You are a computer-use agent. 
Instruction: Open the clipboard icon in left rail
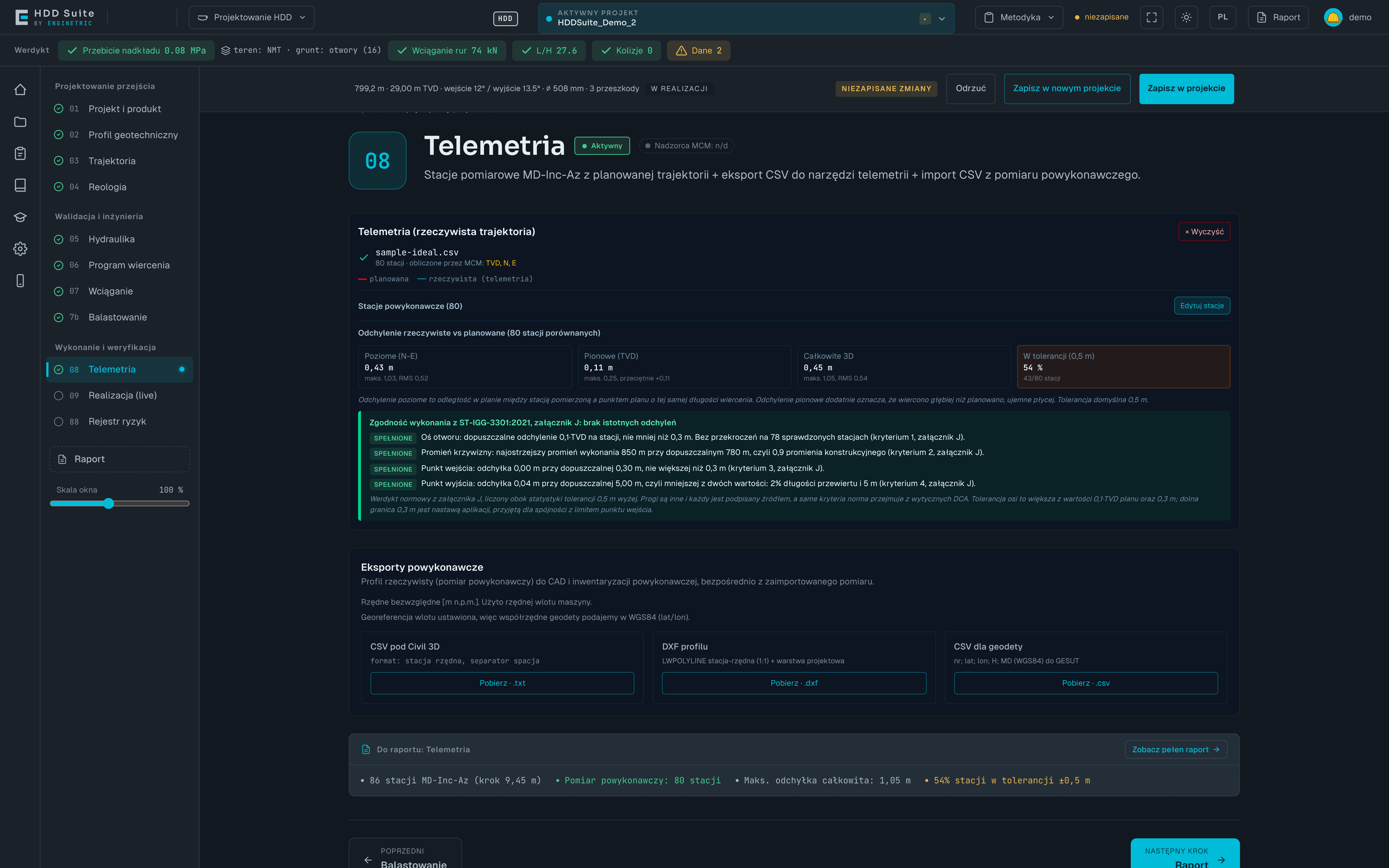click(x=20, y=153)
